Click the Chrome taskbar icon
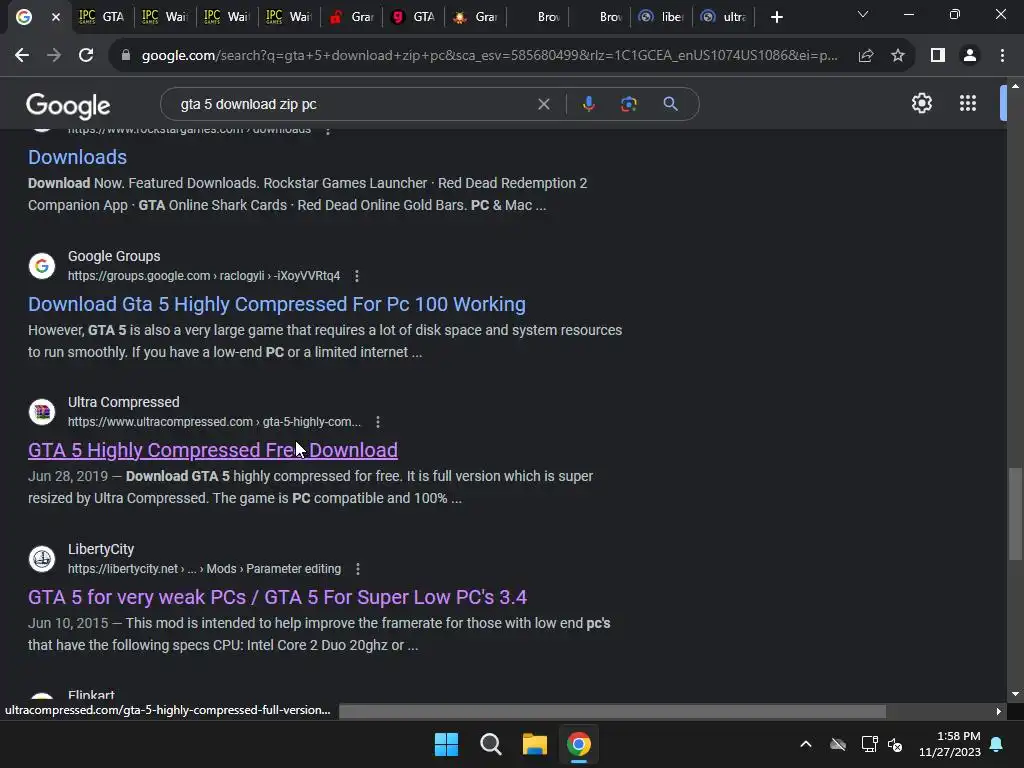The image size is (1024, 768). coord(579,744)
